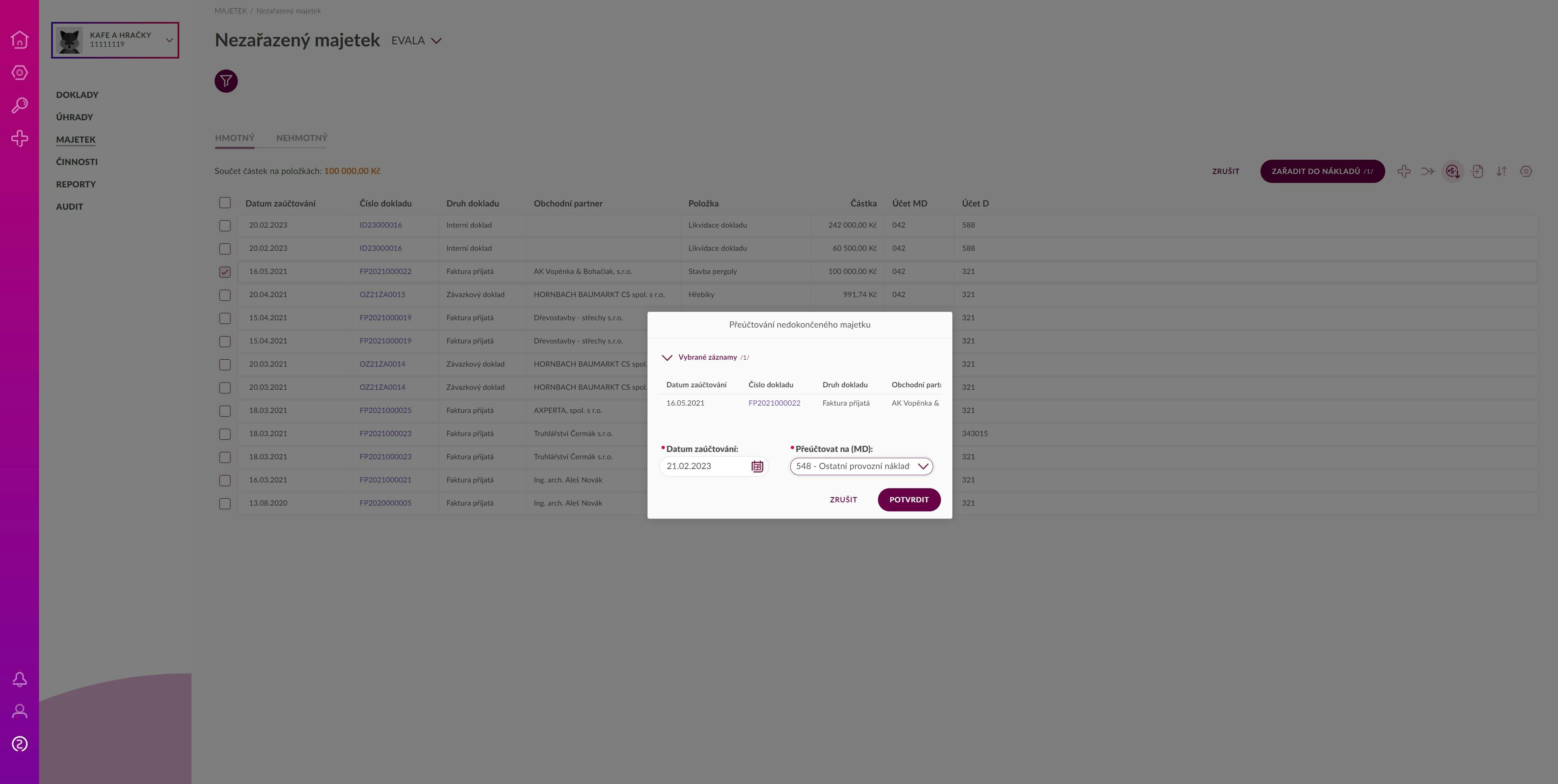Open FP2020000005 document link
1558x784 pixels.
385,503
